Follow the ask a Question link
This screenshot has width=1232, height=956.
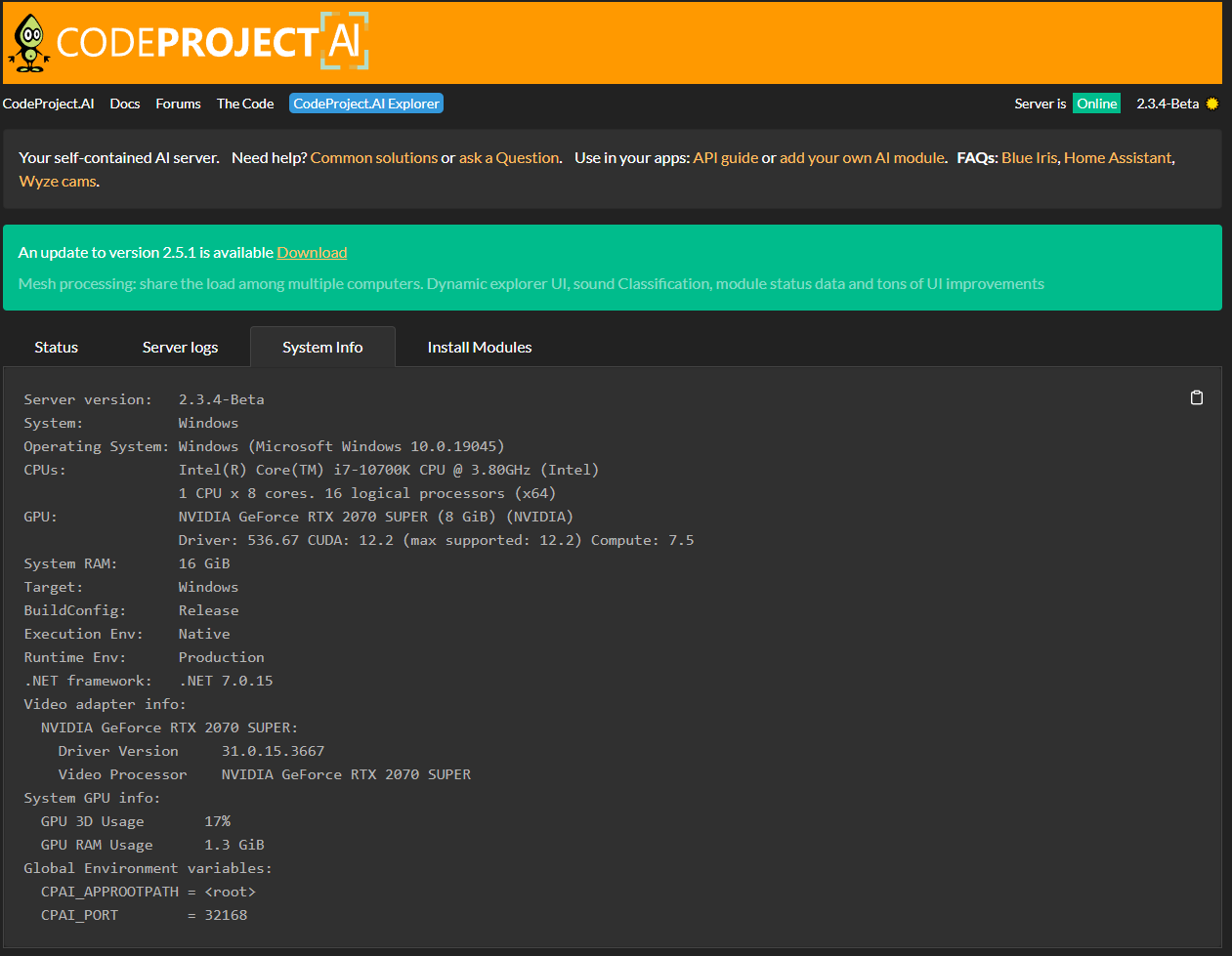point(509,157)
